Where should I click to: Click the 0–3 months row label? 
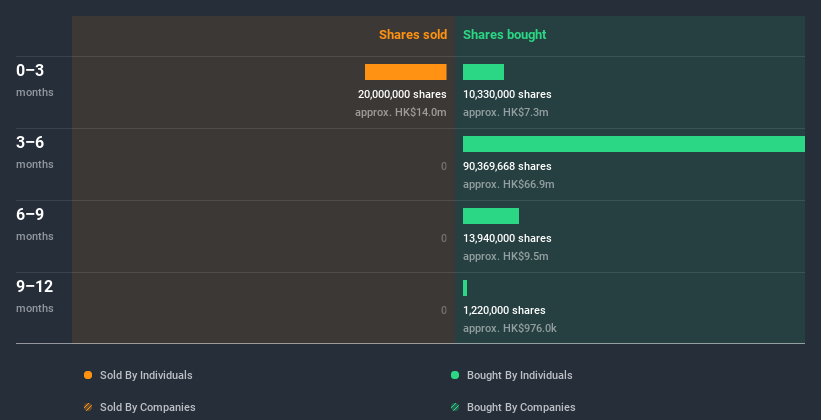pos(35,80)
